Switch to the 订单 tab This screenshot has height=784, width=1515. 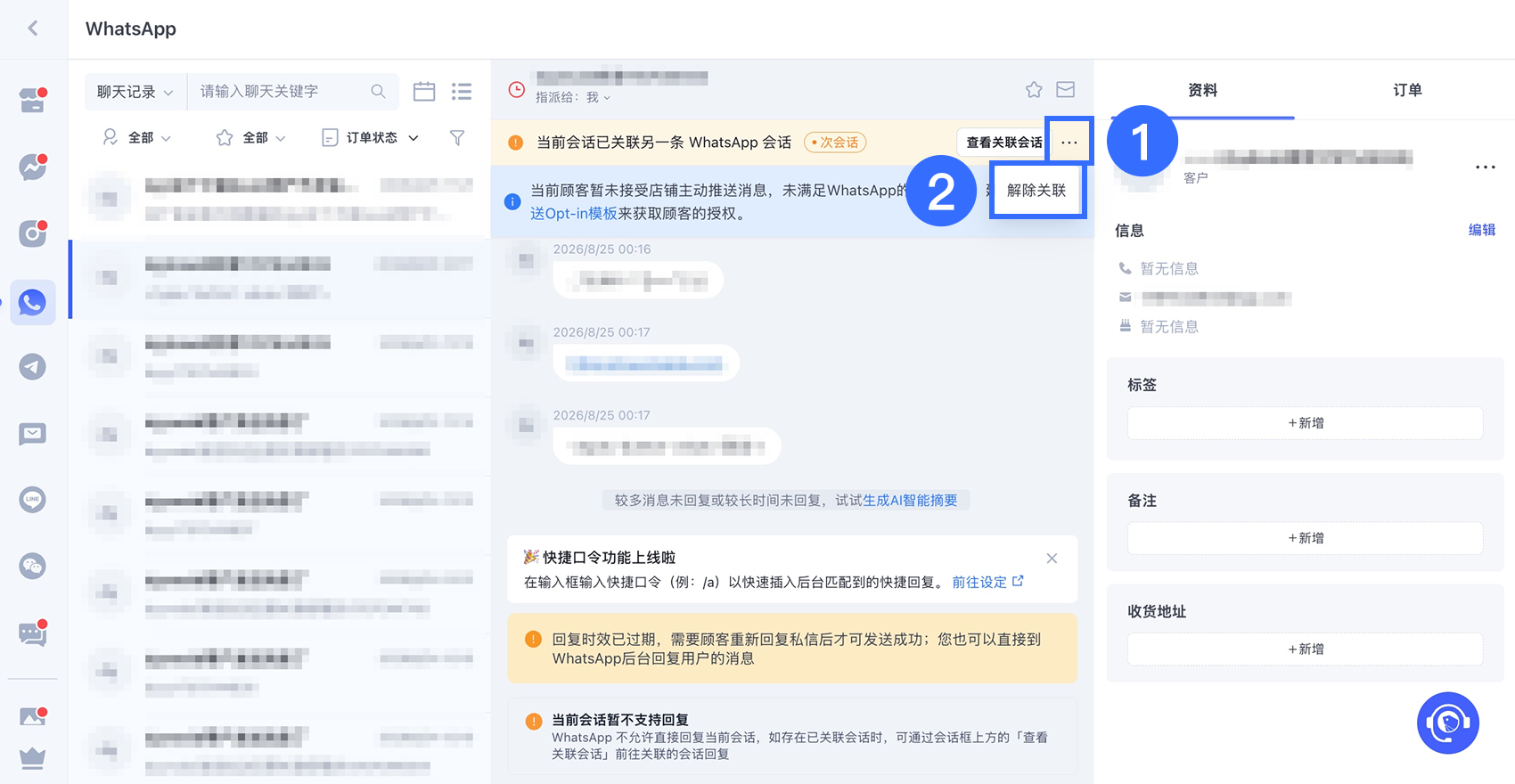(1407, 90)
